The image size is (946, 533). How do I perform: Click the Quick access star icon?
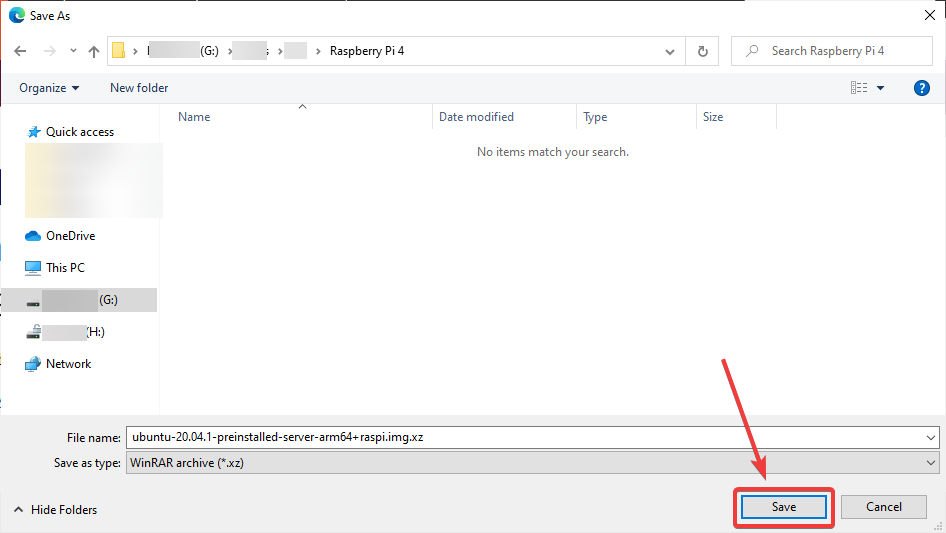pos(34,132)
